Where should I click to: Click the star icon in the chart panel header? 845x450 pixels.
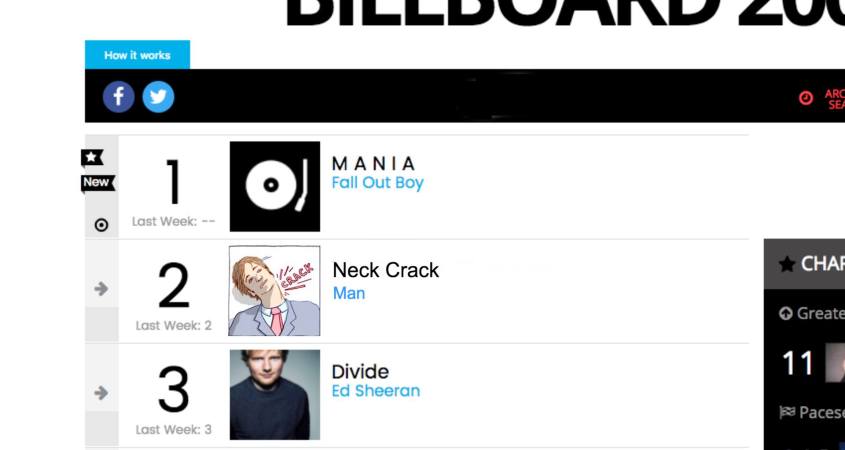(x=787, y=265)
